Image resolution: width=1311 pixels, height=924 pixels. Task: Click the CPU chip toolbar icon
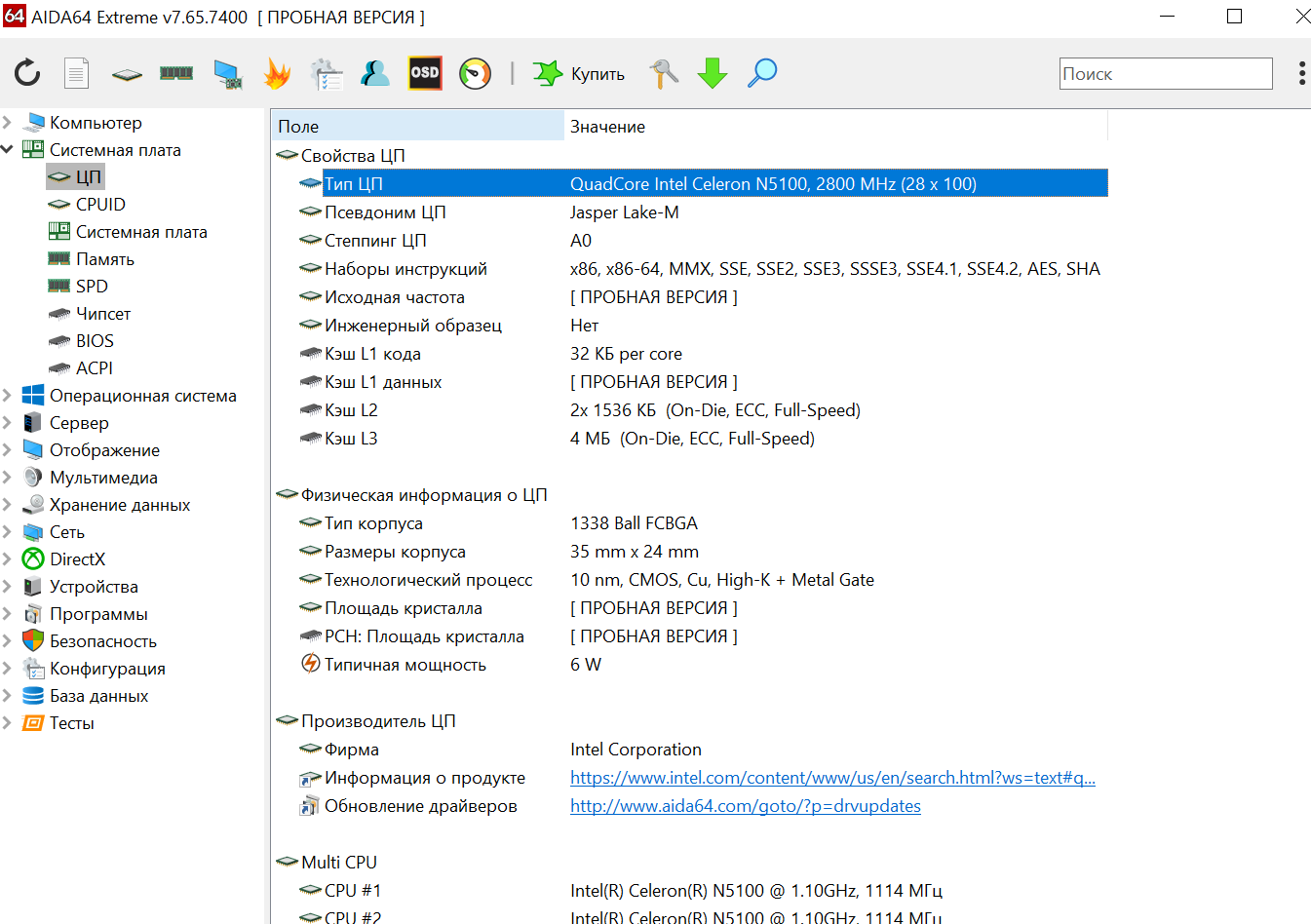127,73
